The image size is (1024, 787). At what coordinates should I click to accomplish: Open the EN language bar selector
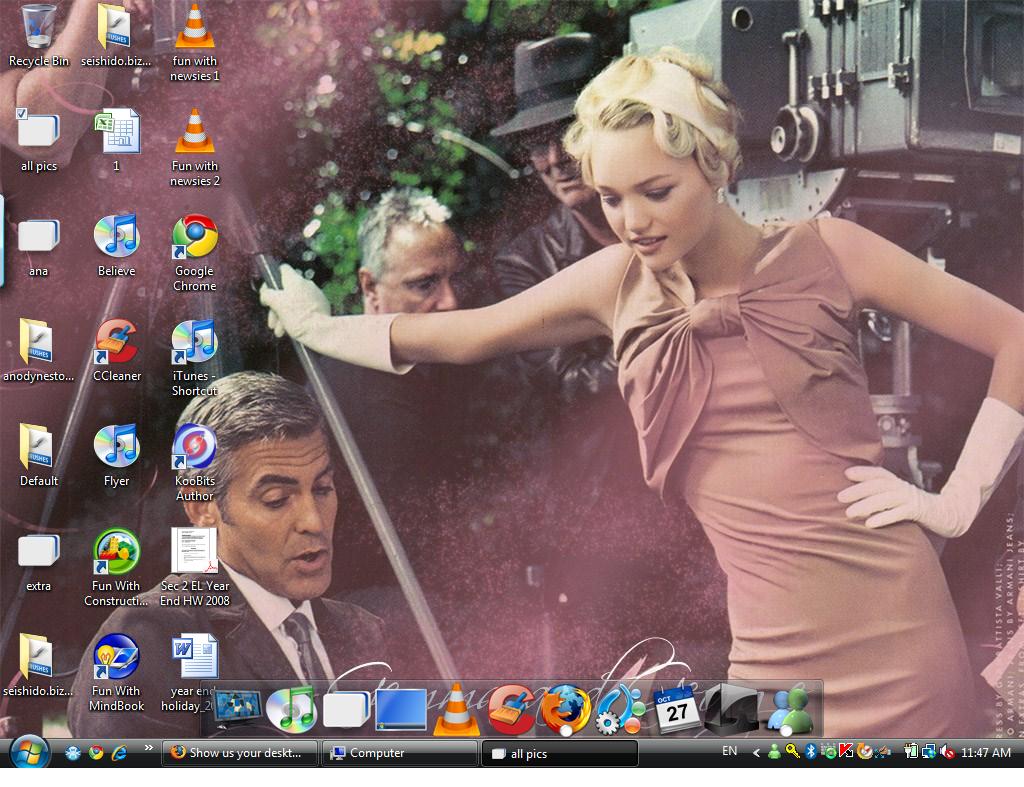[x=729, y=751]
